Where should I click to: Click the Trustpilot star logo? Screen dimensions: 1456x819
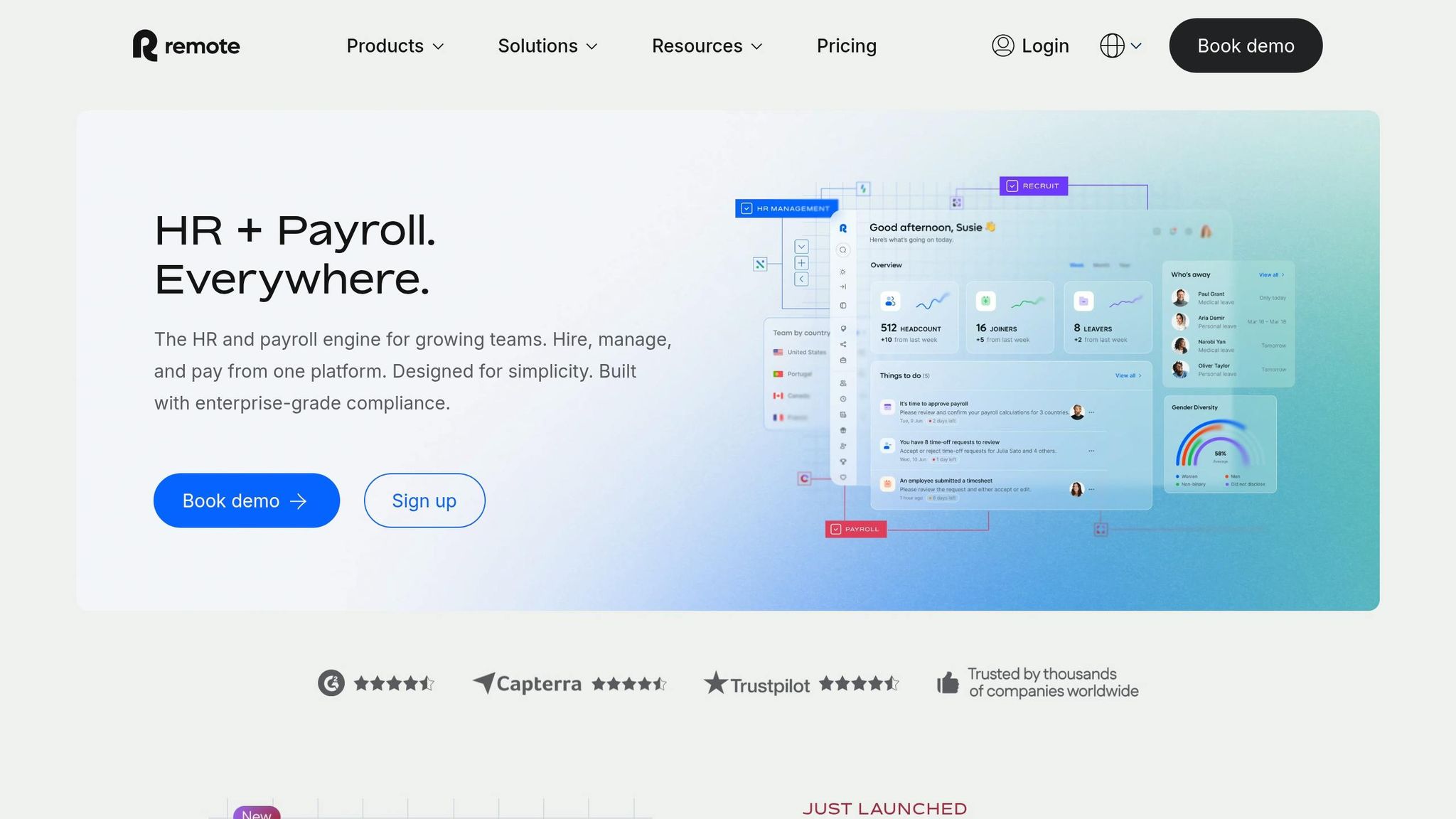click(x=716, y=683)
